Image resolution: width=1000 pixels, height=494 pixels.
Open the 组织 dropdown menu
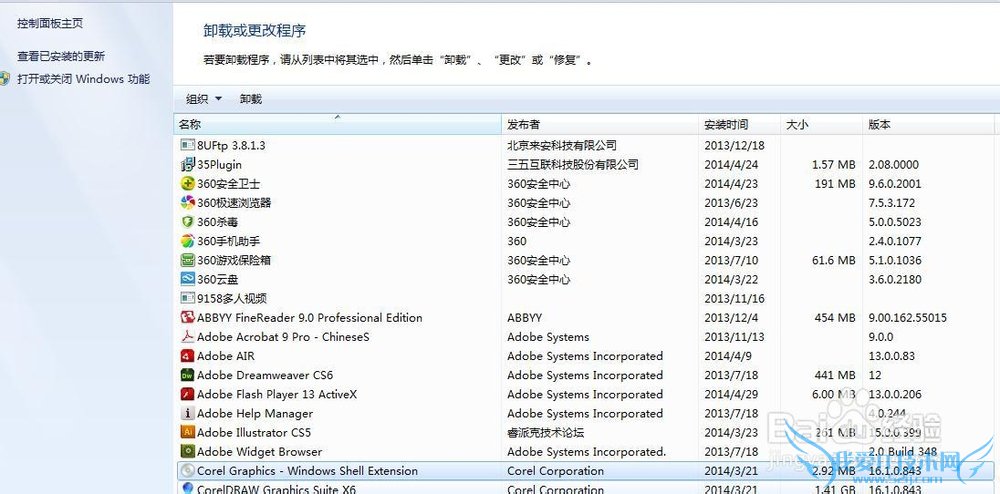pos(203,99)
